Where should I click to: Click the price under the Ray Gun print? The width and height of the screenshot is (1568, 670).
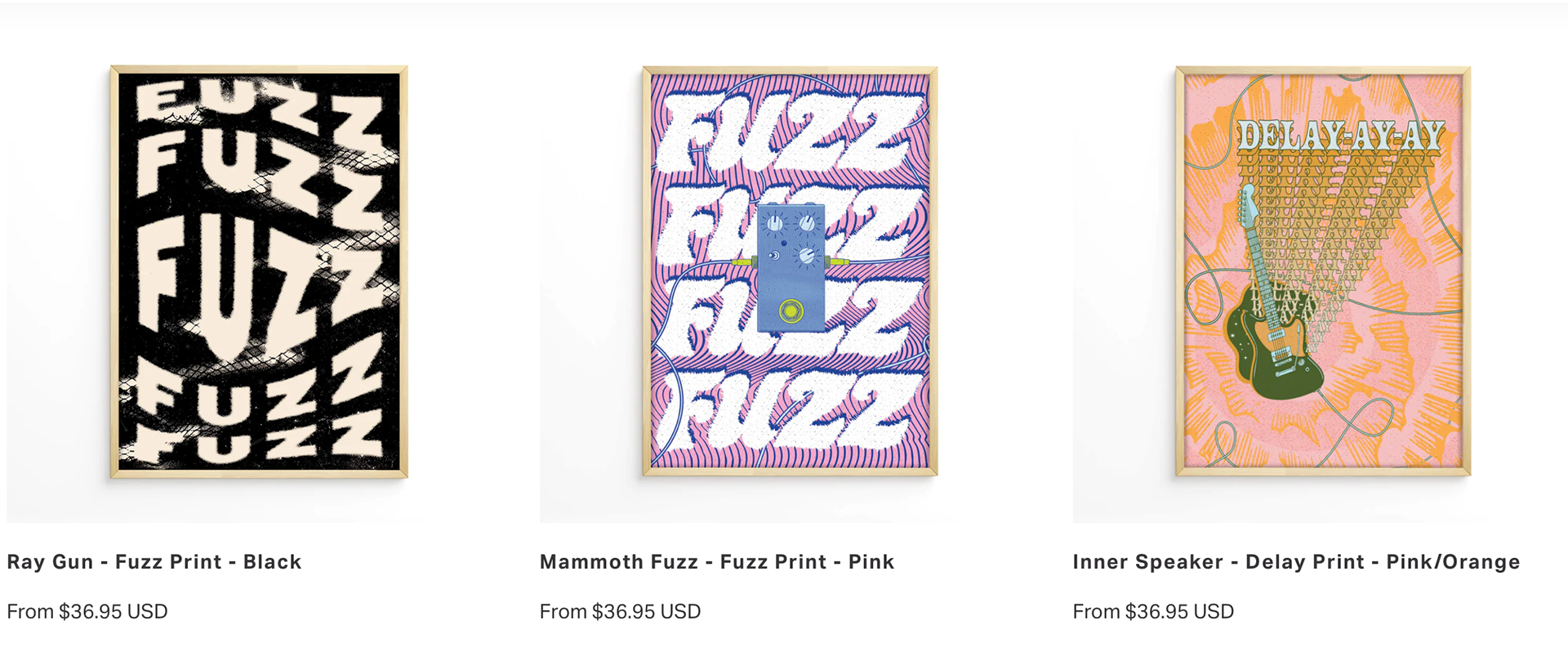coord(87,612)
